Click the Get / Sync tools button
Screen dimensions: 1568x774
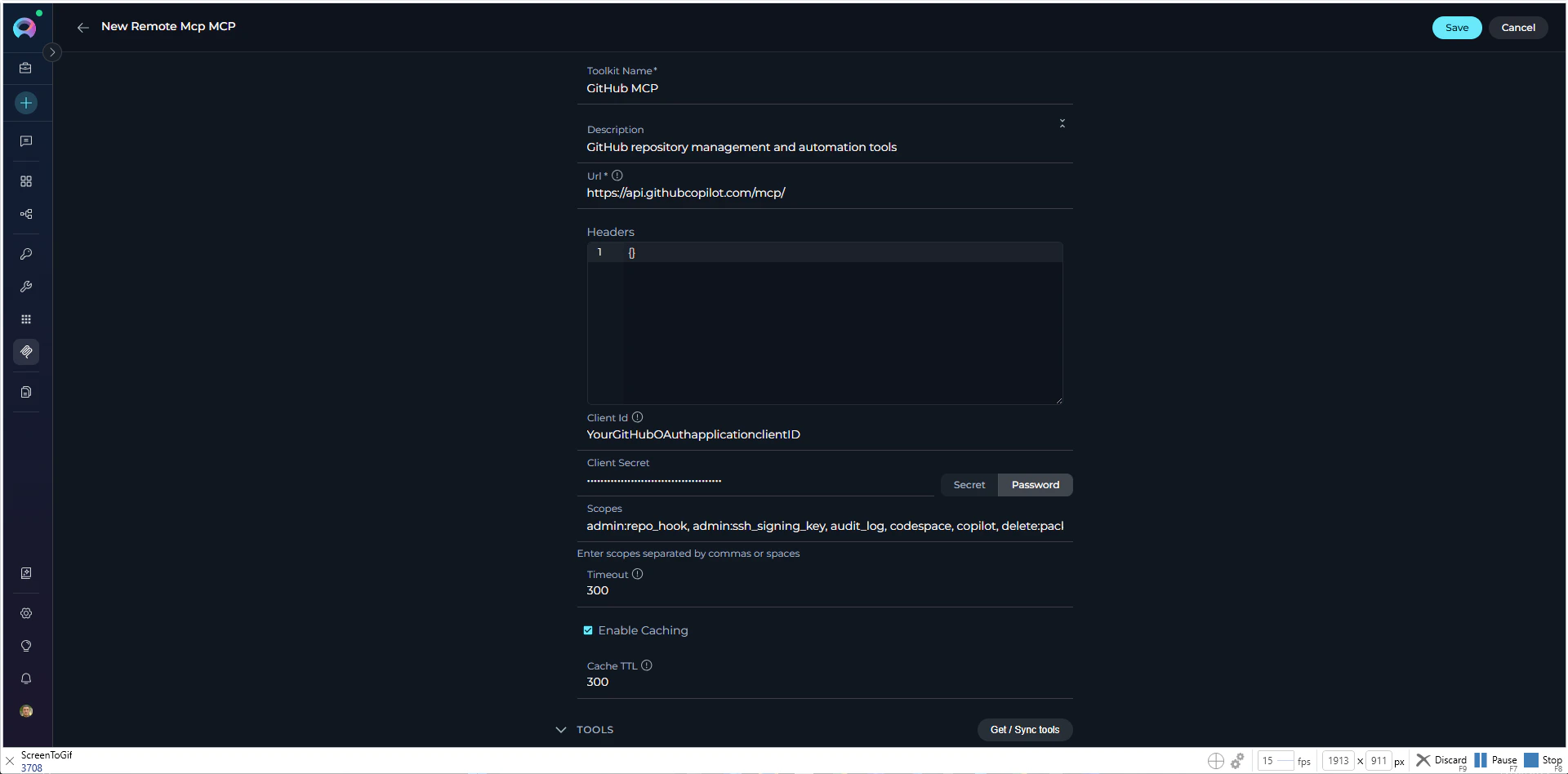(1025, 730)
